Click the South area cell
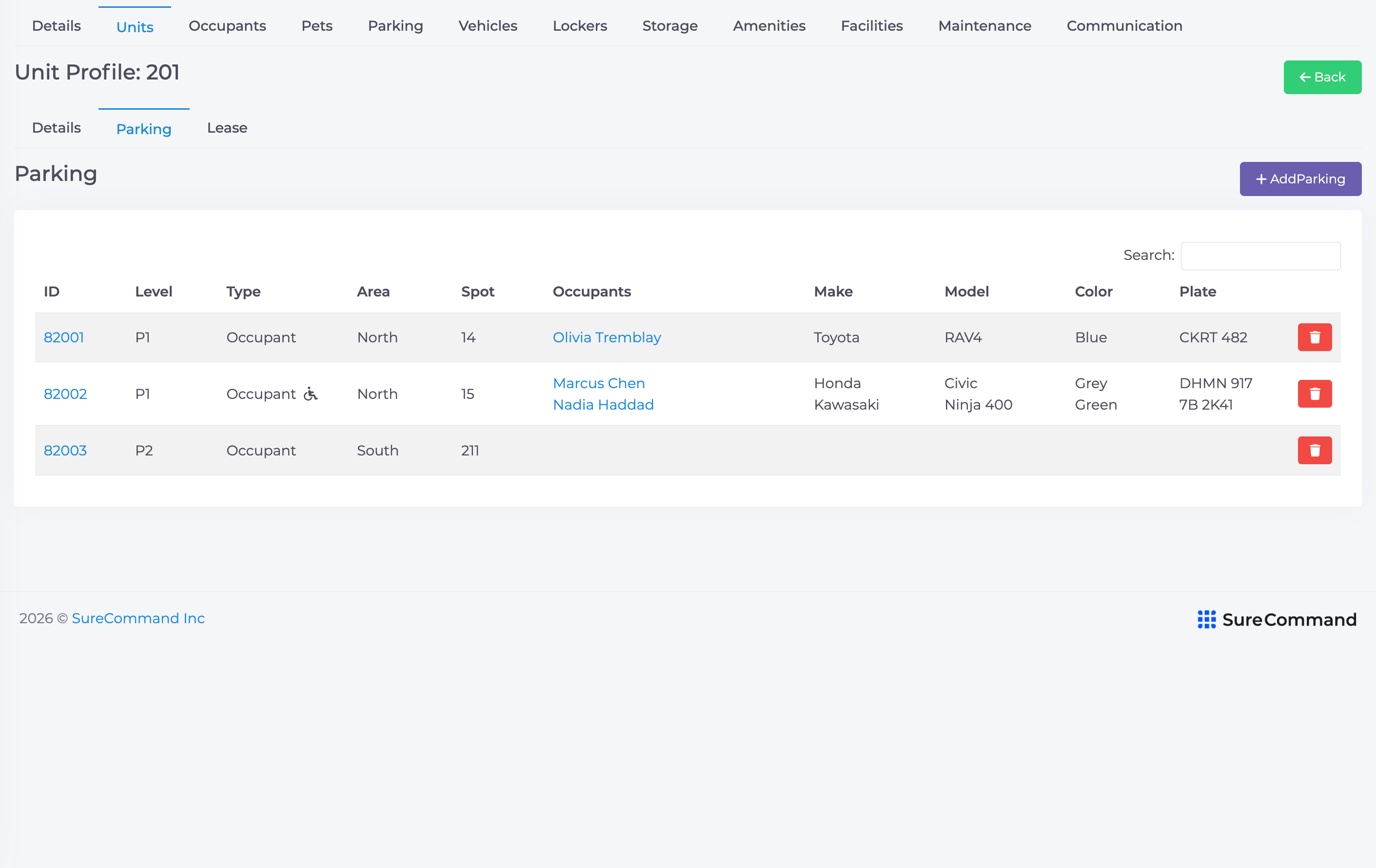 [x=378, y=450]
